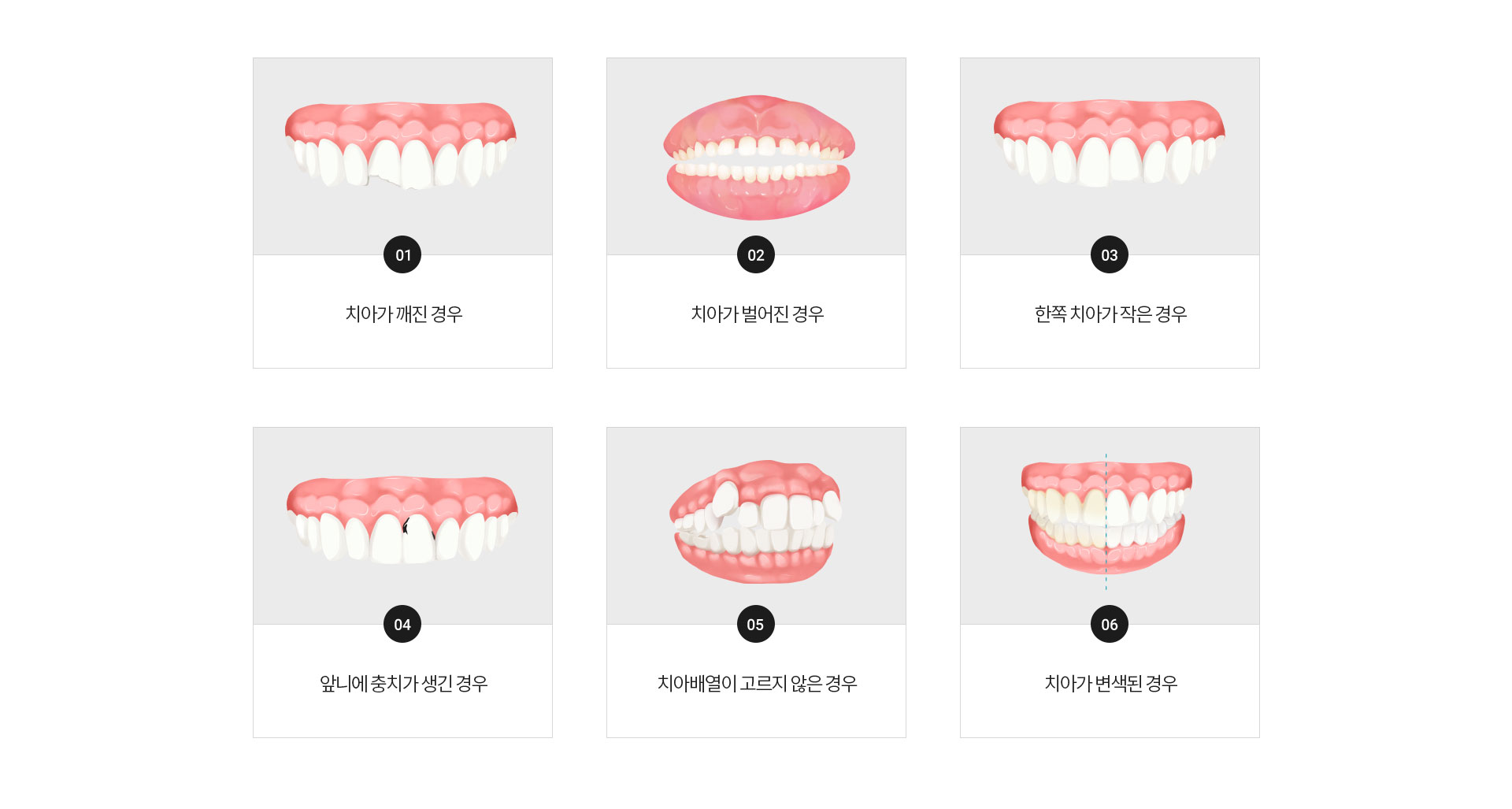
Task: Click the gapped teeth illustration
Action: (758, 158)
